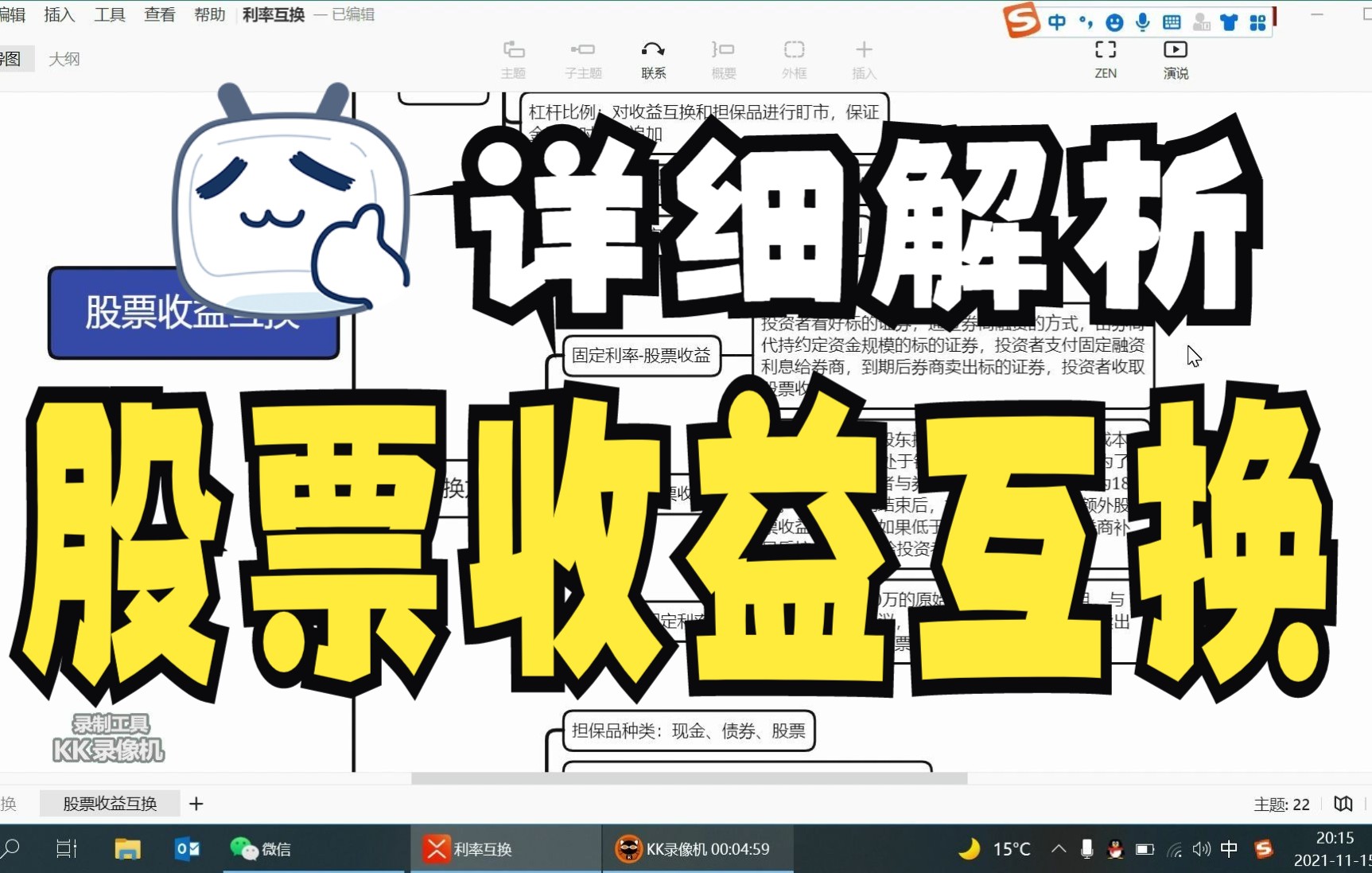Expand hidden system tray icons chevron
Screen dimensions: 1372x873
(1059, 849)
